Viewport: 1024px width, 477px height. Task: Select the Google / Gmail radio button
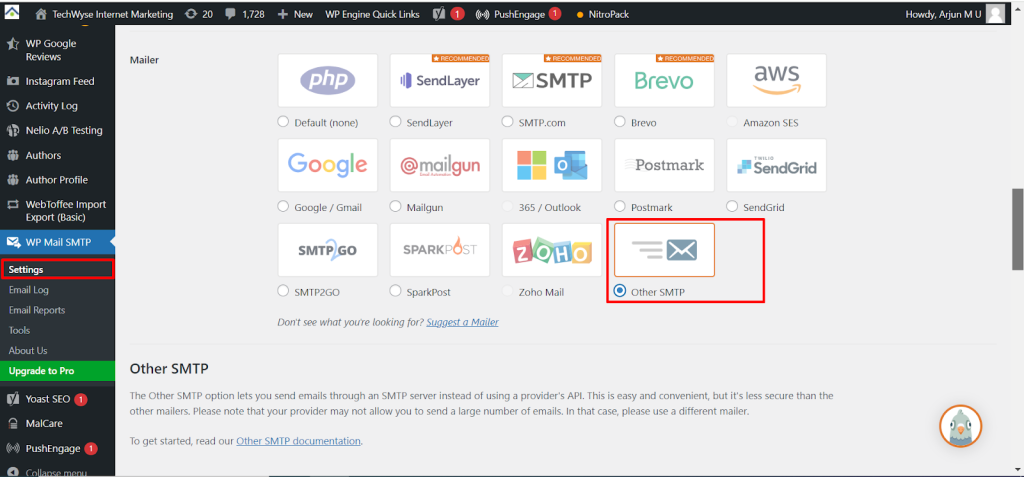284,207
